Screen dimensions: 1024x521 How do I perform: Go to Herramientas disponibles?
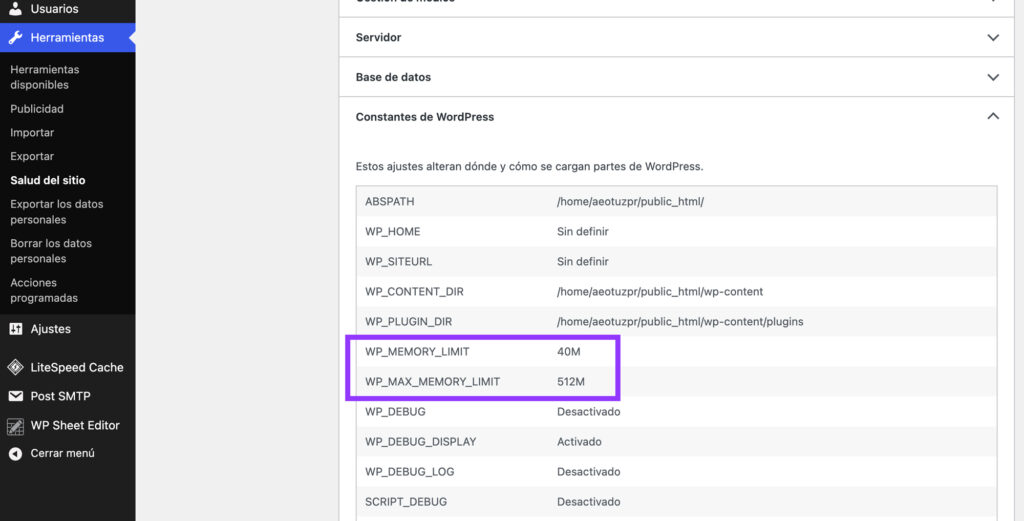(44, 77)
